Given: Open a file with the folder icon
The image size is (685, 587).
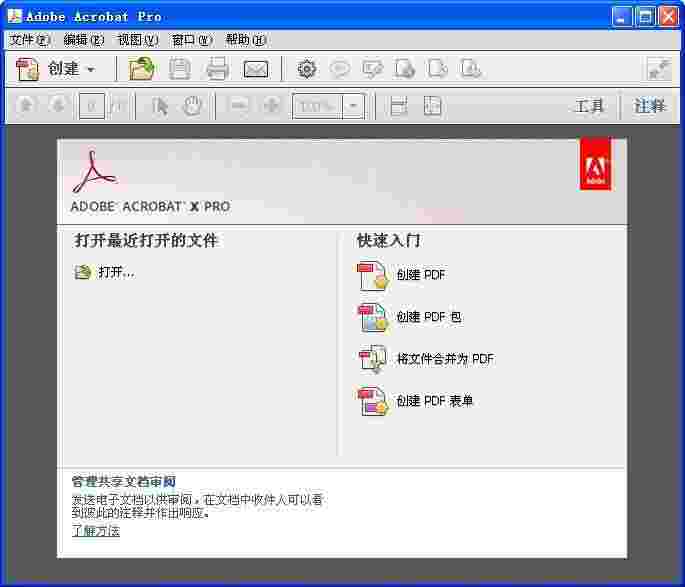Looking at the screenshot, I should tap(142, 69).
